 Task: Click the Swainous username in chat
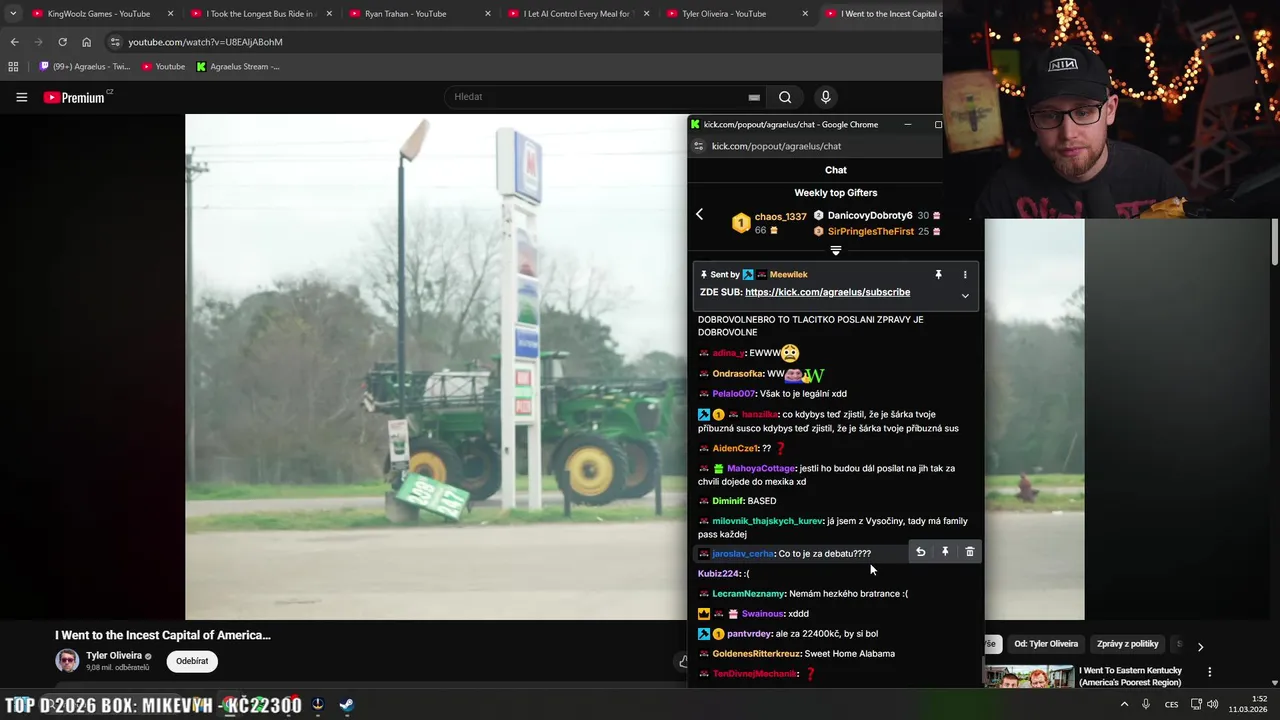[762, 614]
